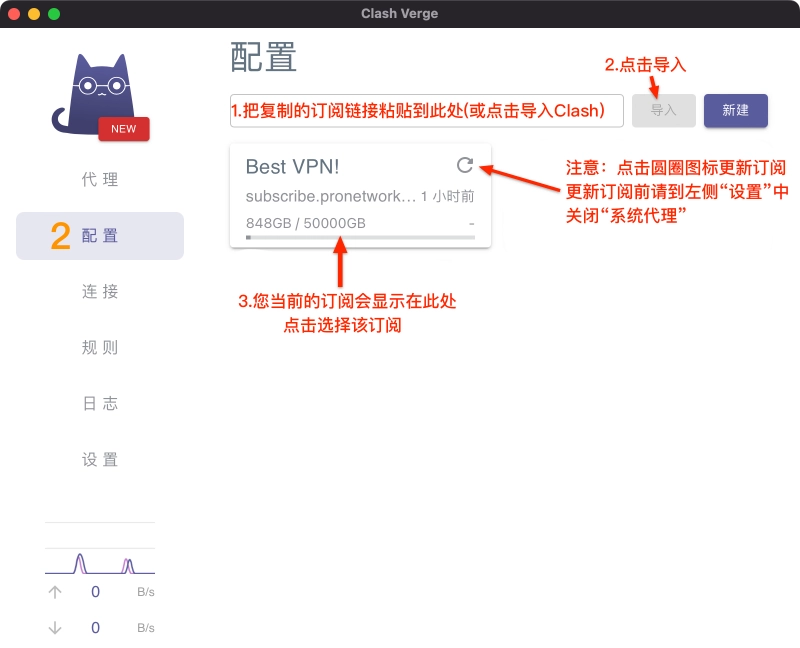Click the NEW badge on the logo

tap(123, 128)
